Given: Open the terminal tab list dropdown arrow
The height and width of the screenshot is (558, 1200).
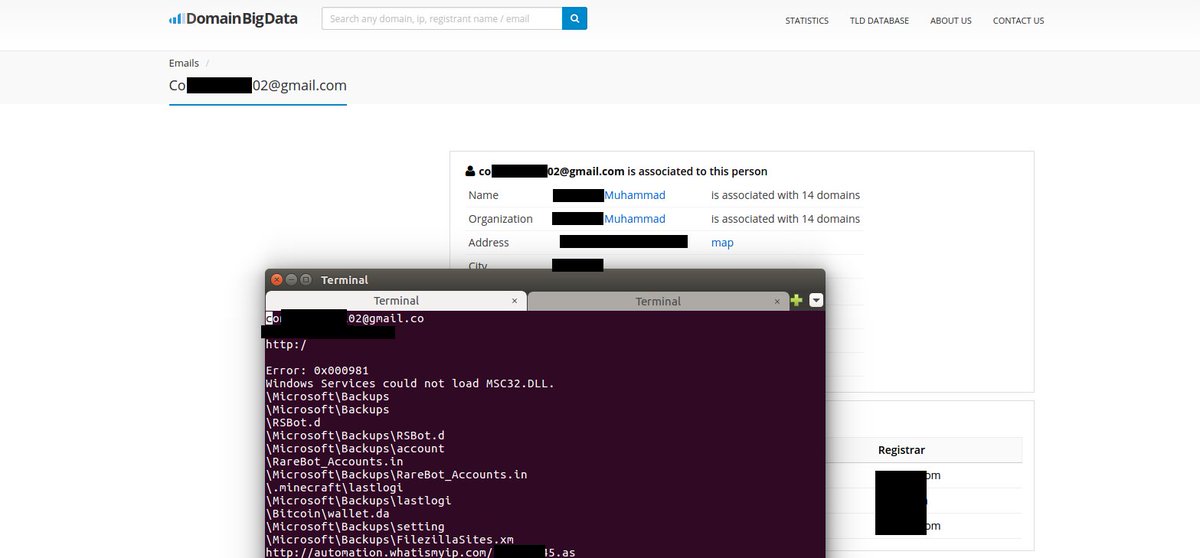Looking at the screenshot, I should 816,300.
